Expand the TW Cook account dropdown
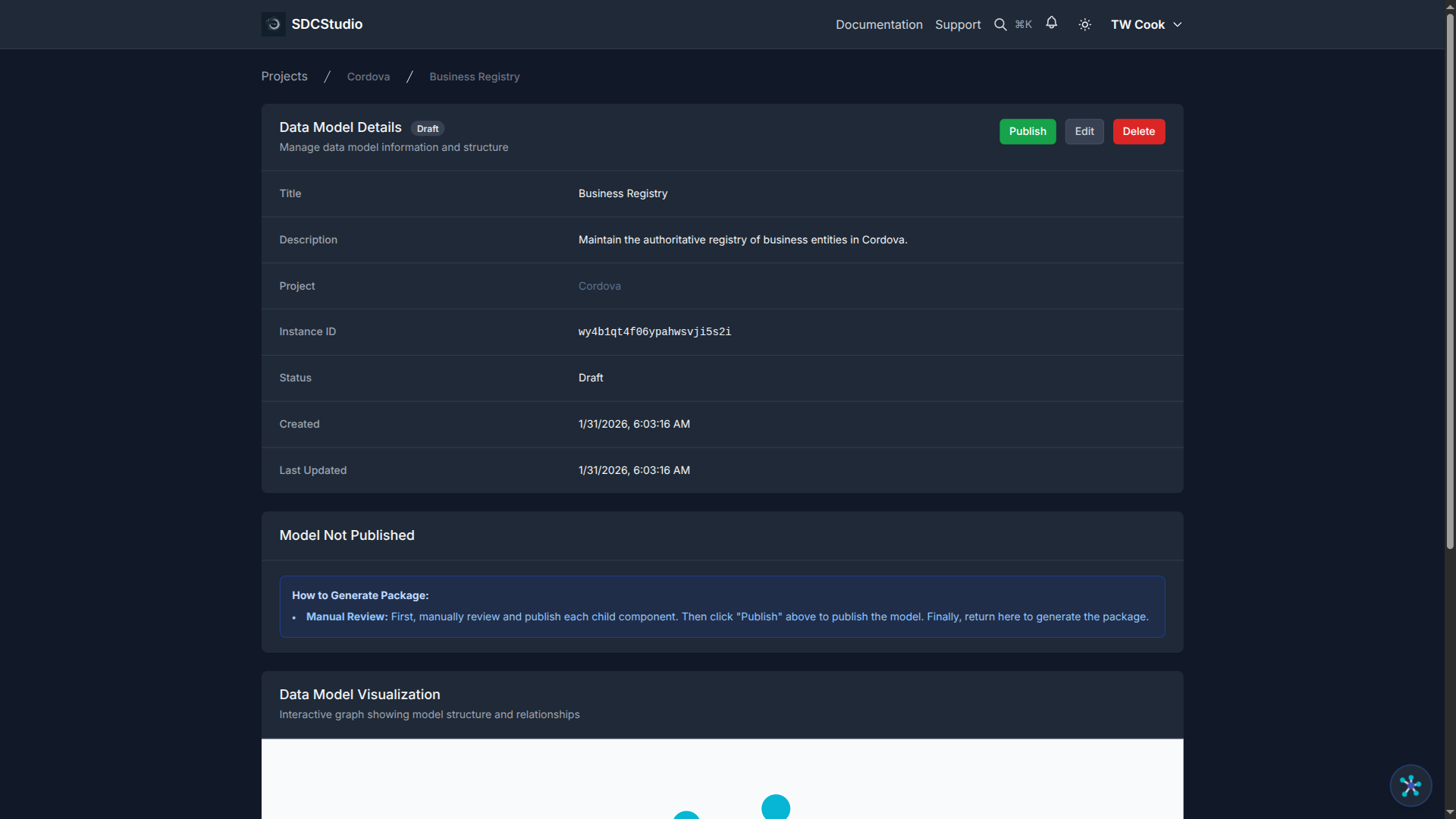Viewport: 1456px width, 819px height. coord(1145,24)
